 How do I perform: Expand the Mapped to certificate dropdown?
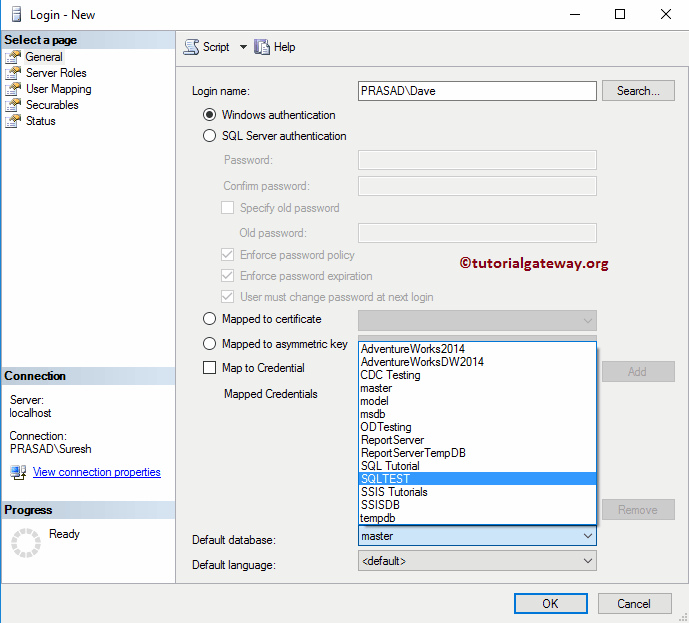coord(587,321)
